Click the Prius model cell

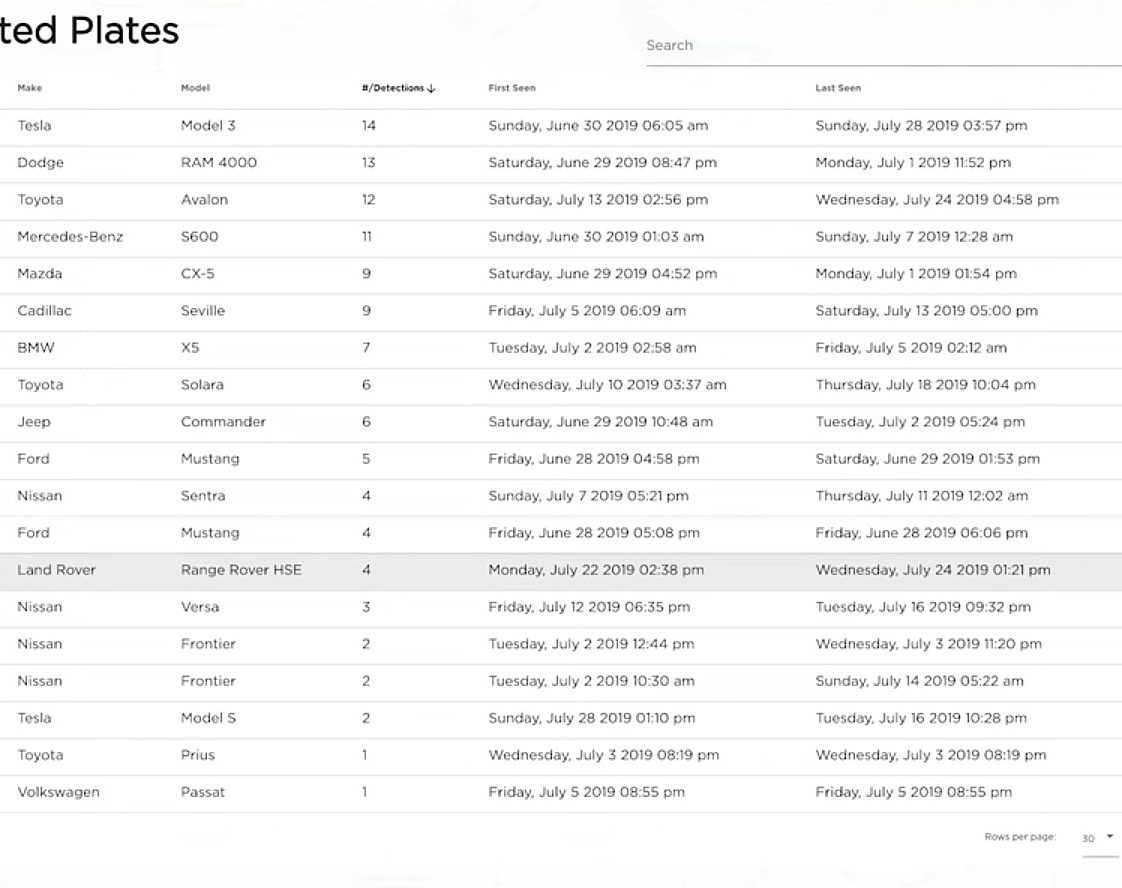(x=198, y=755)
